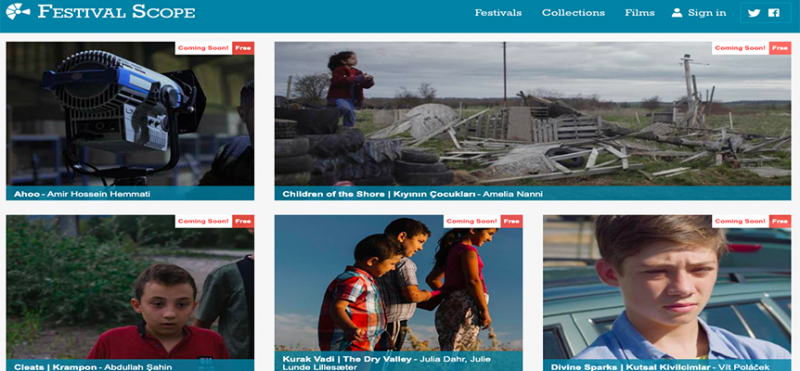Screen dimensions: 800x371
Task: Open the Collections menu item
Action: (573, 13)
